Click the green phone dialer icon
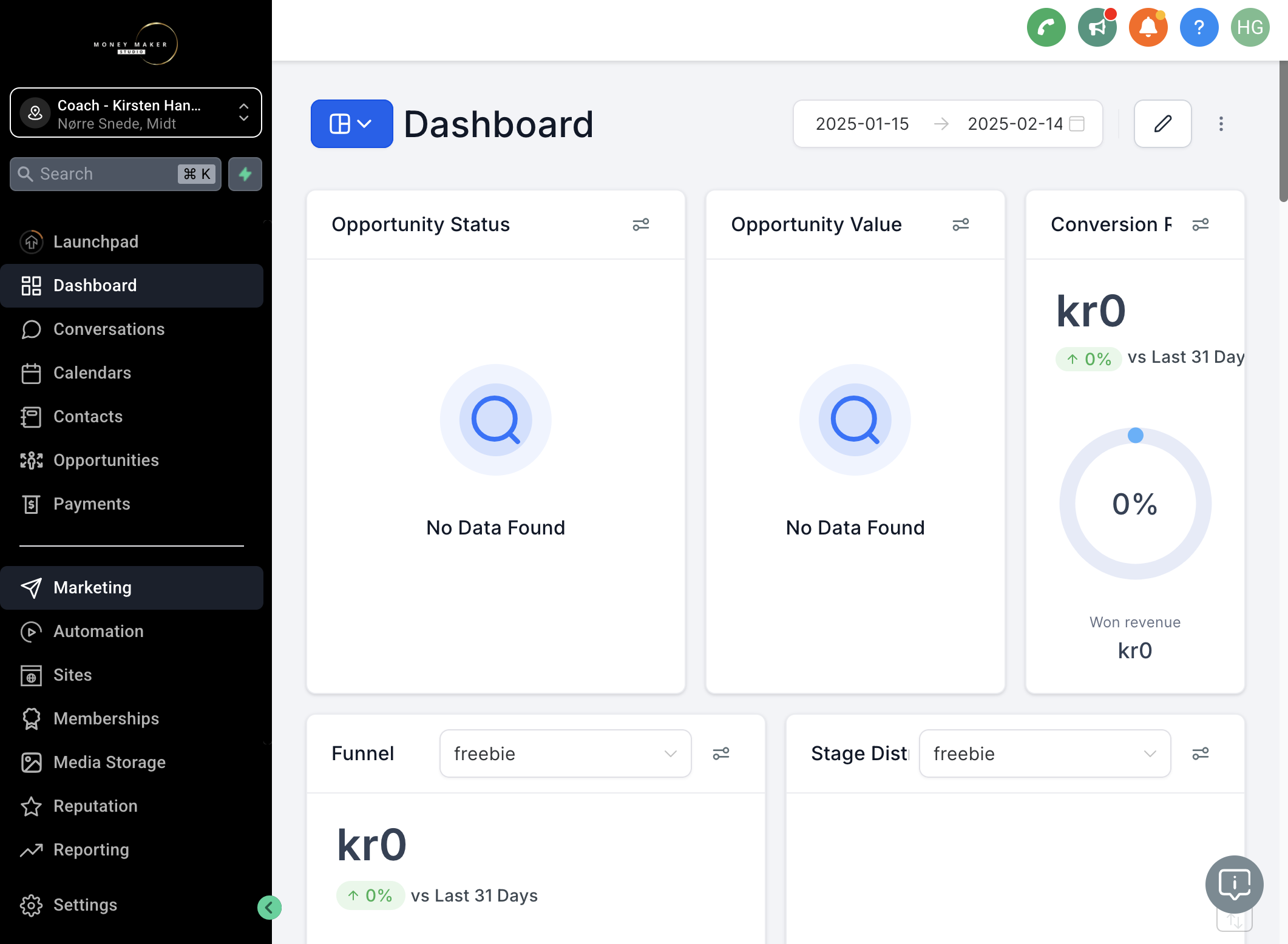1288x944 pixels. [1046, 27]
